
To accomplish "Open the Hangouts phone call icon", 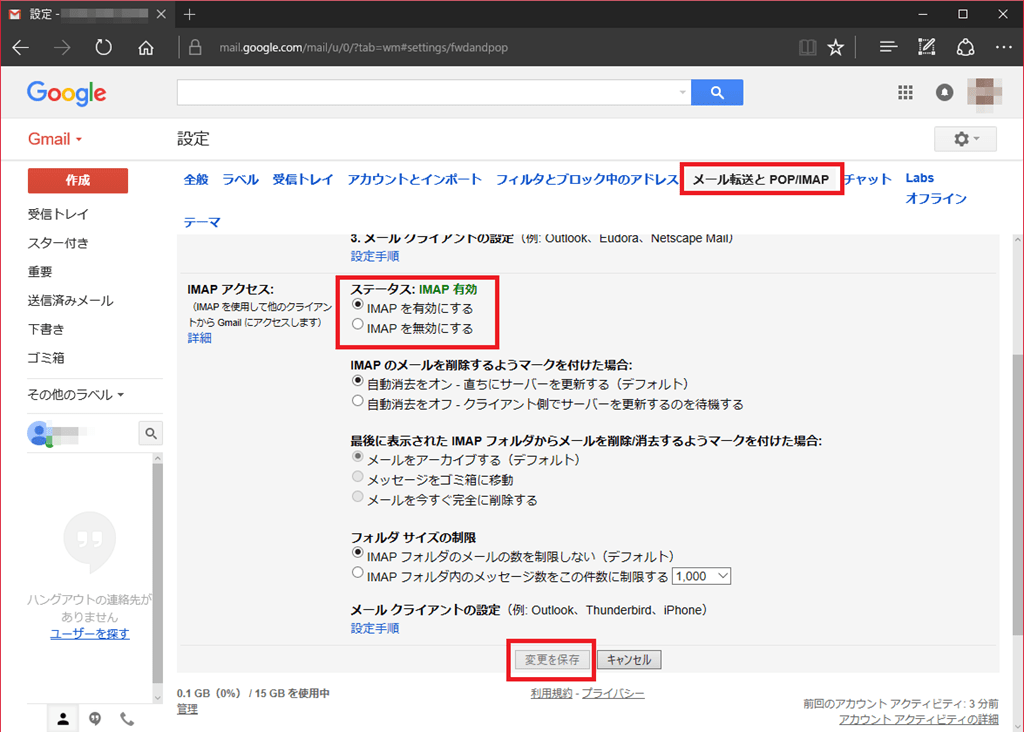I will pos(127,719).
